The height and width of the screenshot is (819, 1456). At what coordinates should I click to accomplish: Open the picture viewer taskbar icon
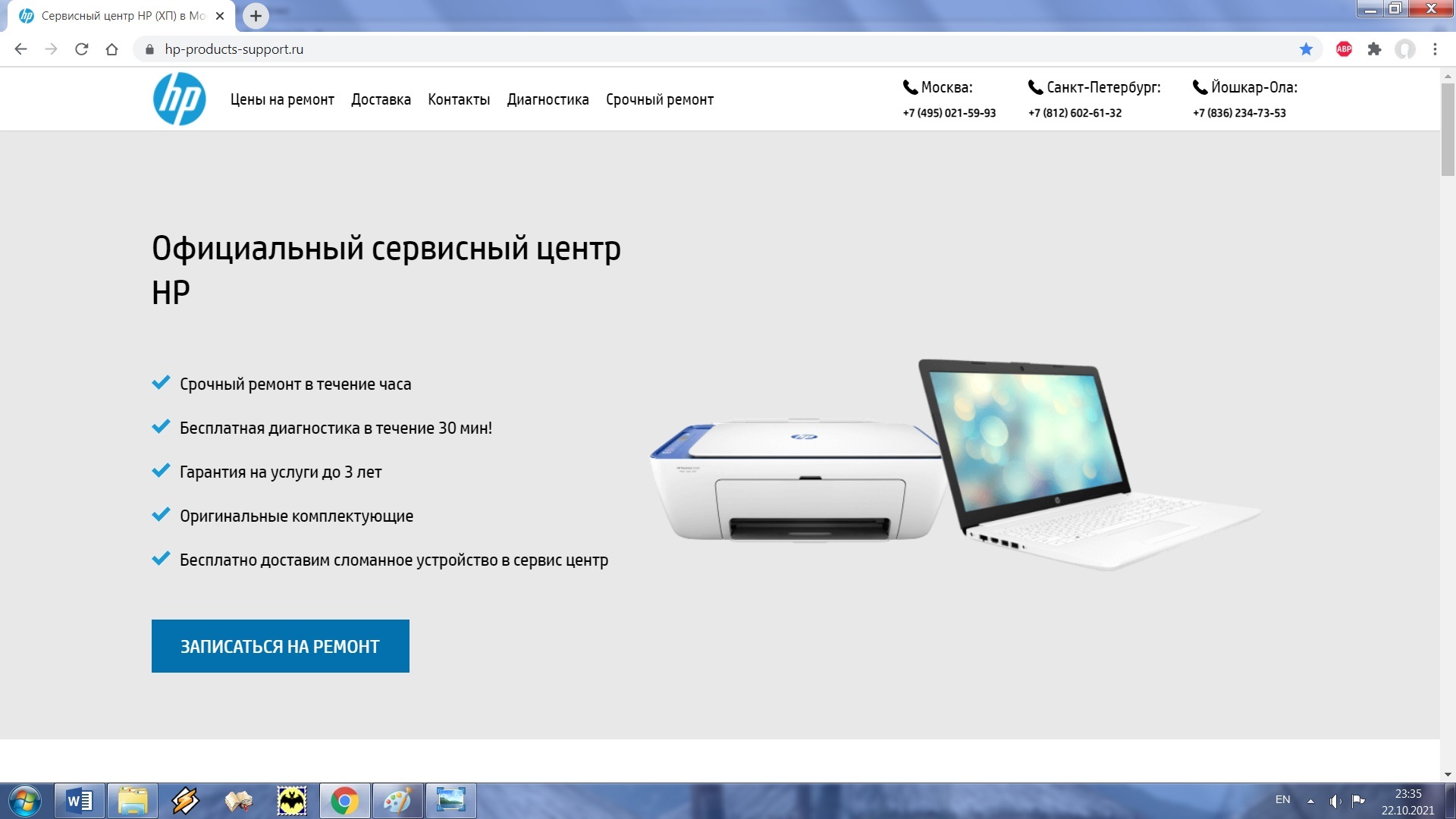point(450,801)
